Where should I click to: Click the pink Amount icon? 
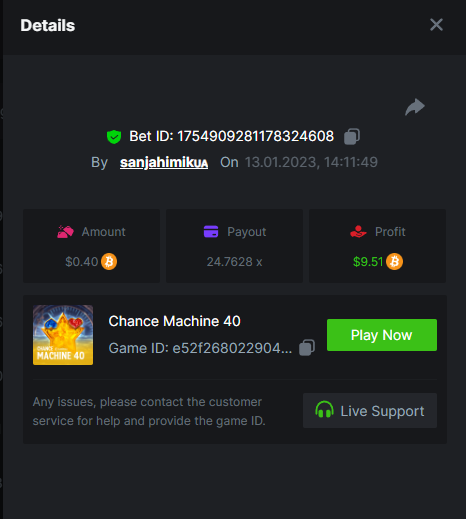(65, 232)
